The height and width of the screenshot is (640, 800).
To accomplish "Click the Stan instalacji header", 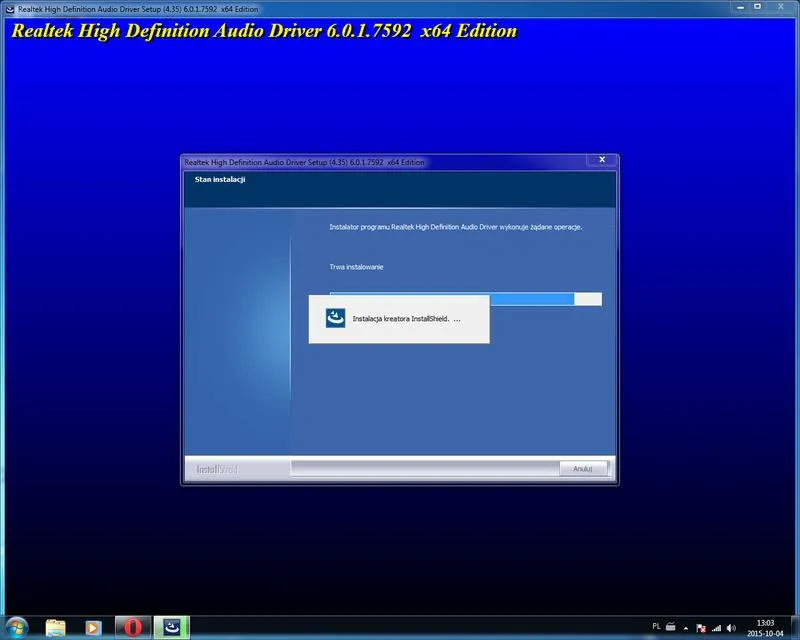I will coord(220,180).
